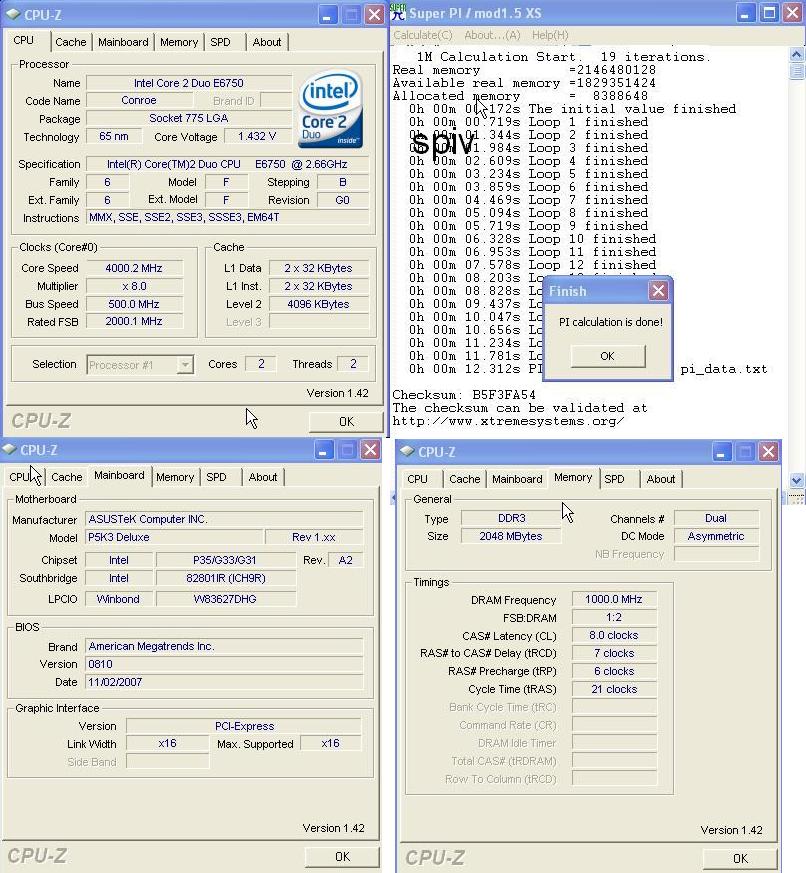Select Cache tab in Memory CPU-Z window
This screenshot has width=806, height=873.
tap(464, 479)
